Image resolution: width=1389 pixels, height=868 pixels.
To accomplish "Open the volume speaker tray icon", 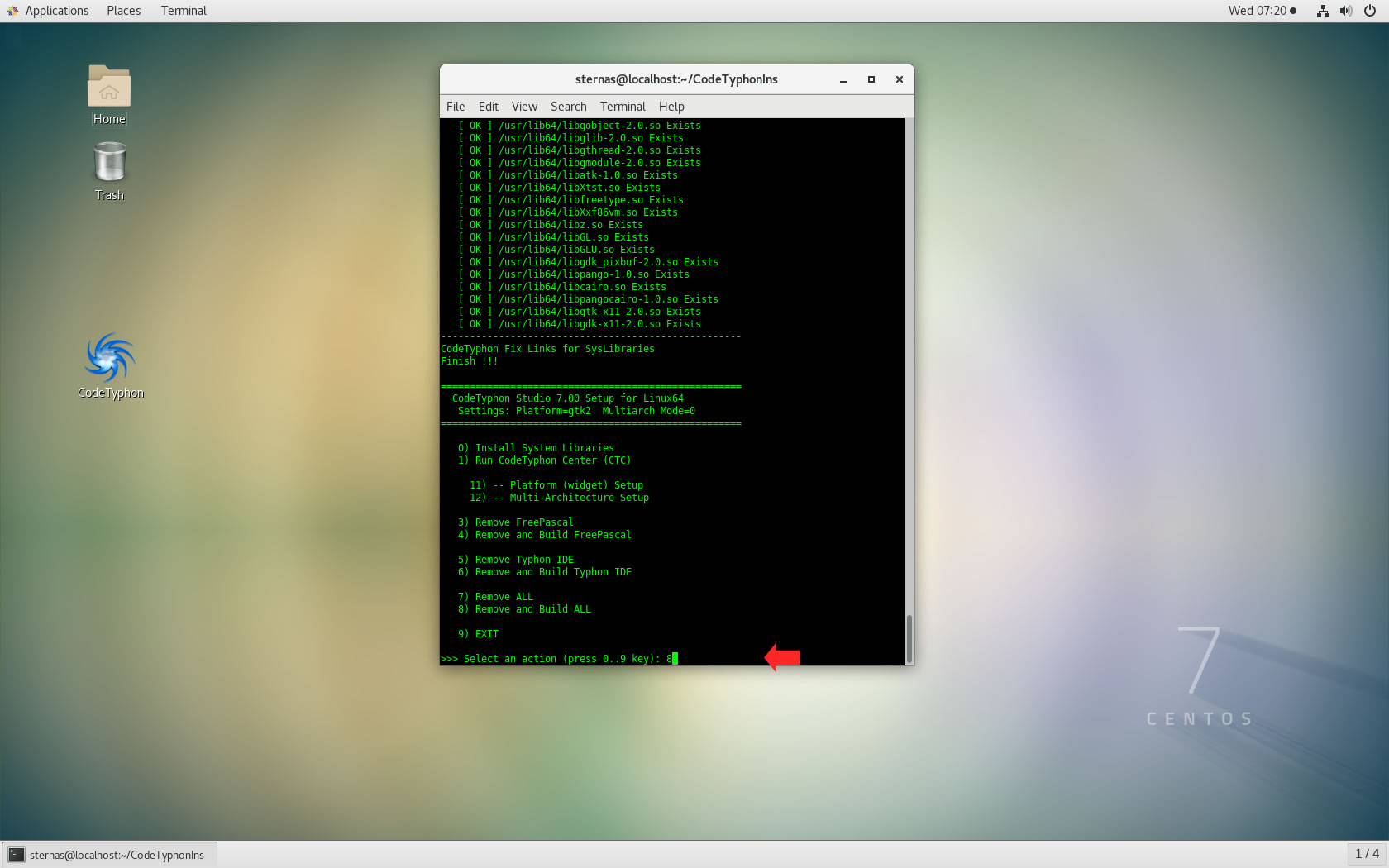I will (1346, 11).
